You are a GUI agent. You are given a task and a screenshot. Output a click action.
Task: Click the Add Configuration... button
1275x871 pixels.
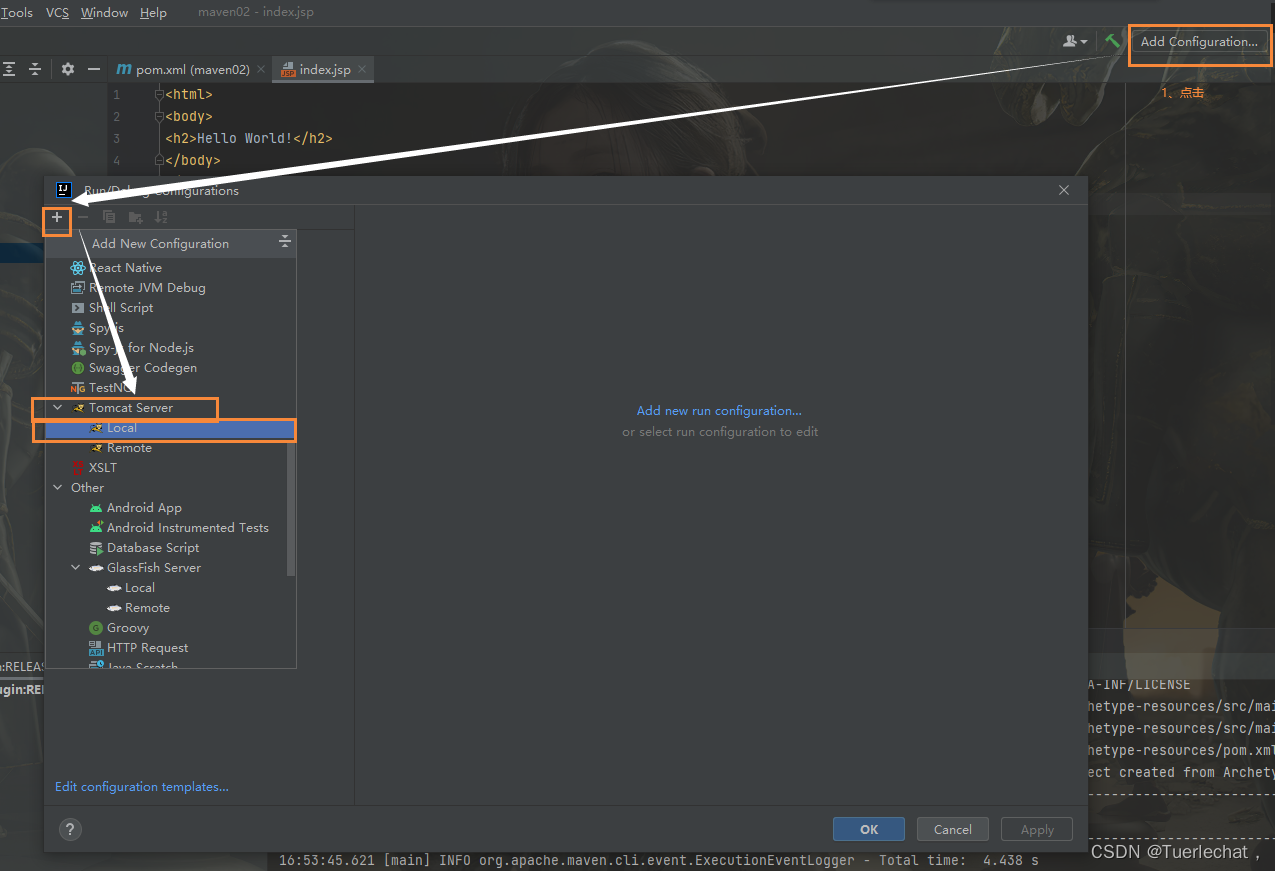1199,42
